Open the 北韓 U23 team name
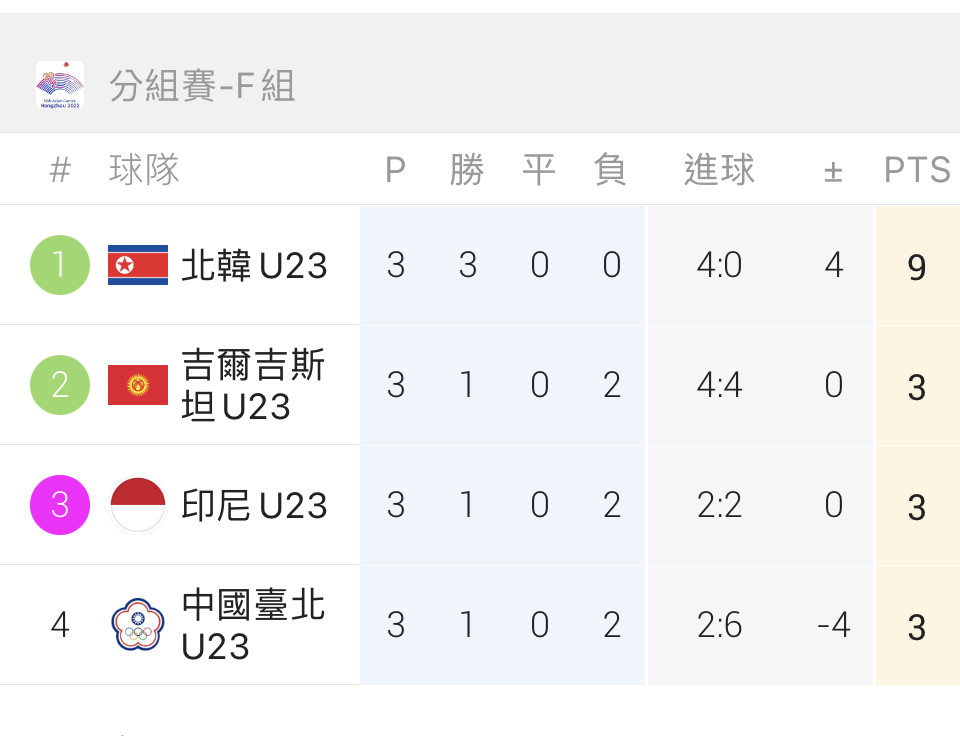The image size is (960, 736). (x=254, y=265)
